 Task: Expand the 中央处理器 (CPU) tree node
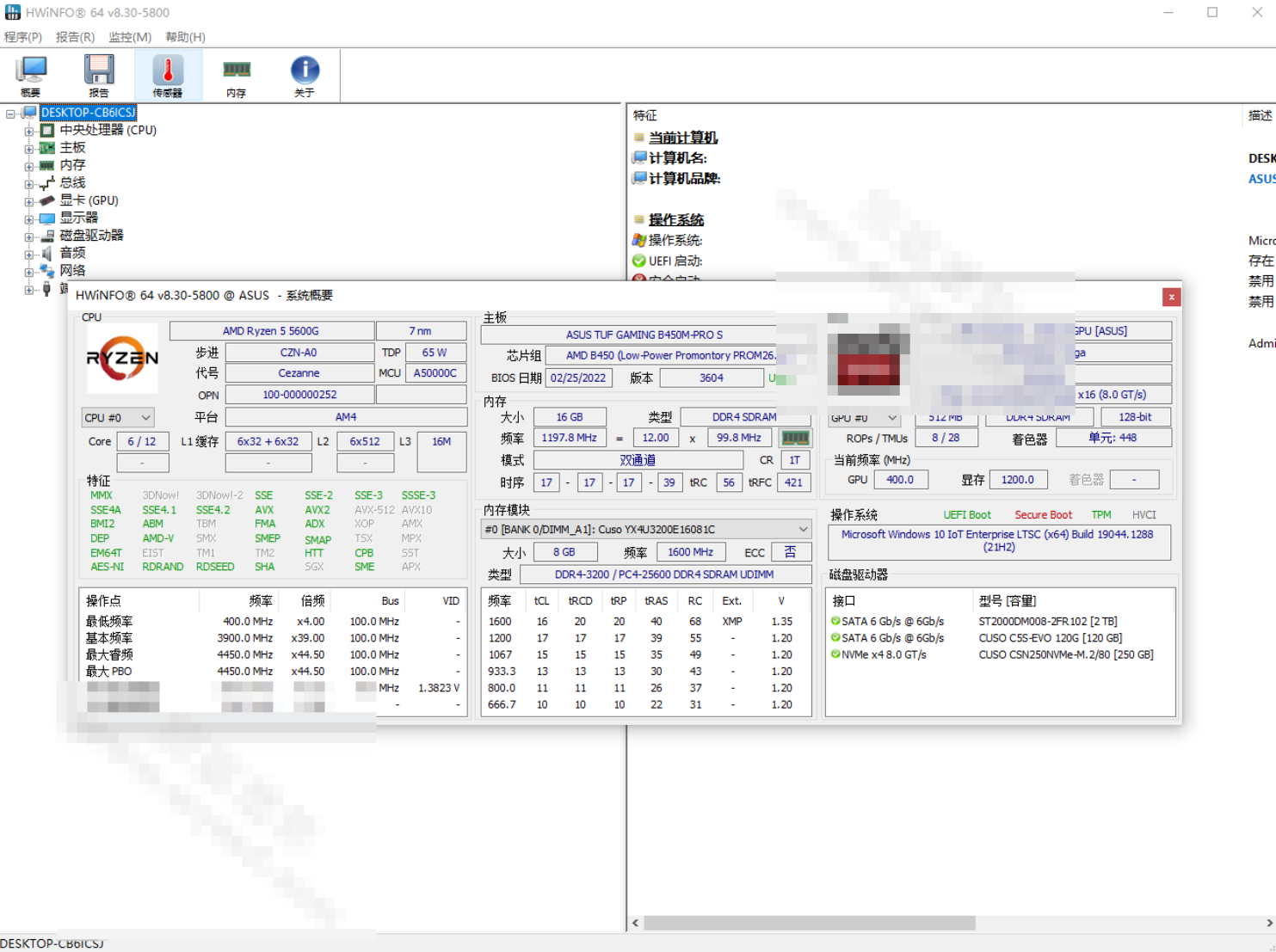click(x=29, y=131)
